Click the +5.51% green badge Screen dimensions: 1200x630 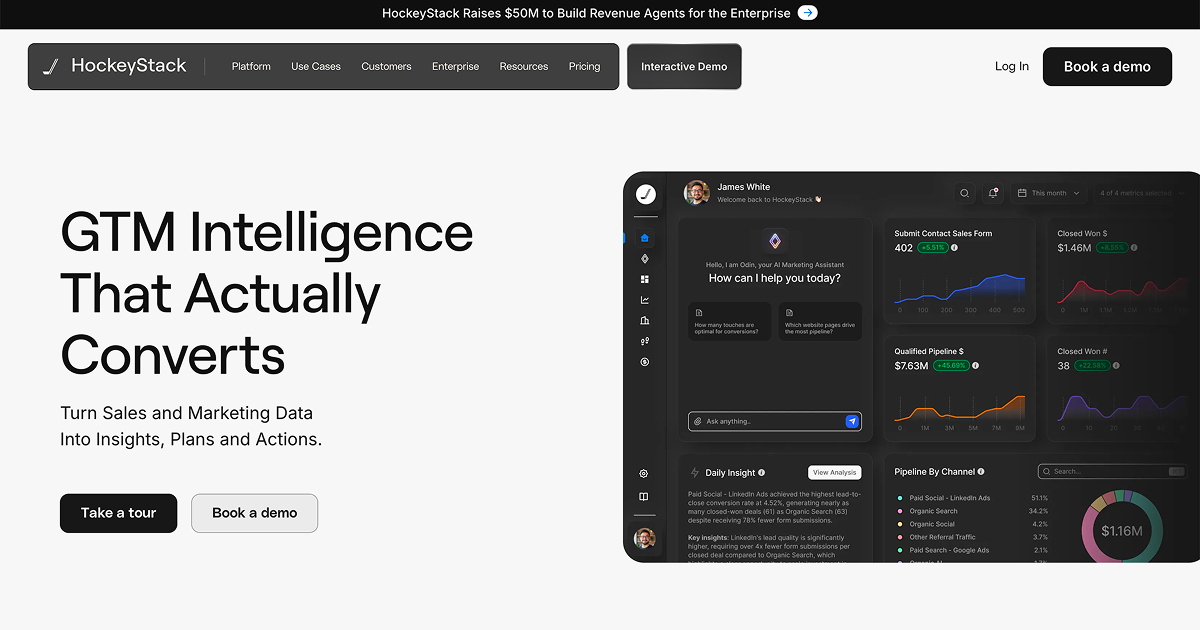coord(932,247)
